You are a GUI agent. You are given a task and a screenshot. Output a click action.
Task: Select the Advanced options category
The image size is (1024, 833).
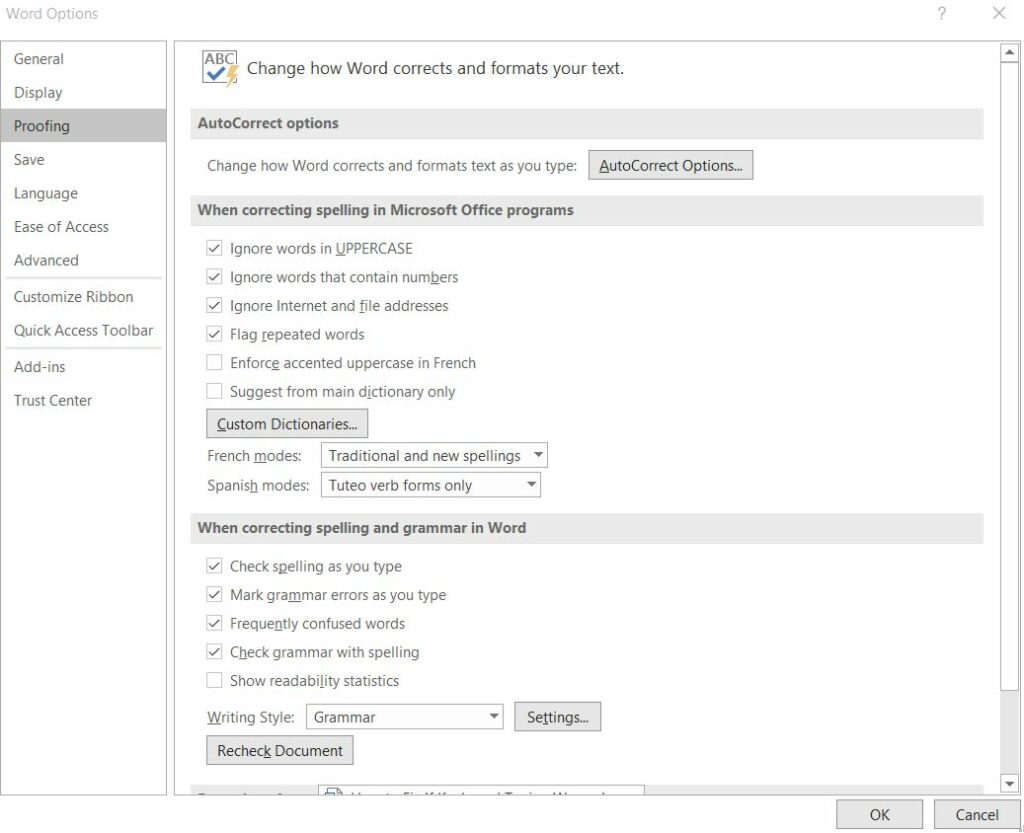(x=46, y=260)
